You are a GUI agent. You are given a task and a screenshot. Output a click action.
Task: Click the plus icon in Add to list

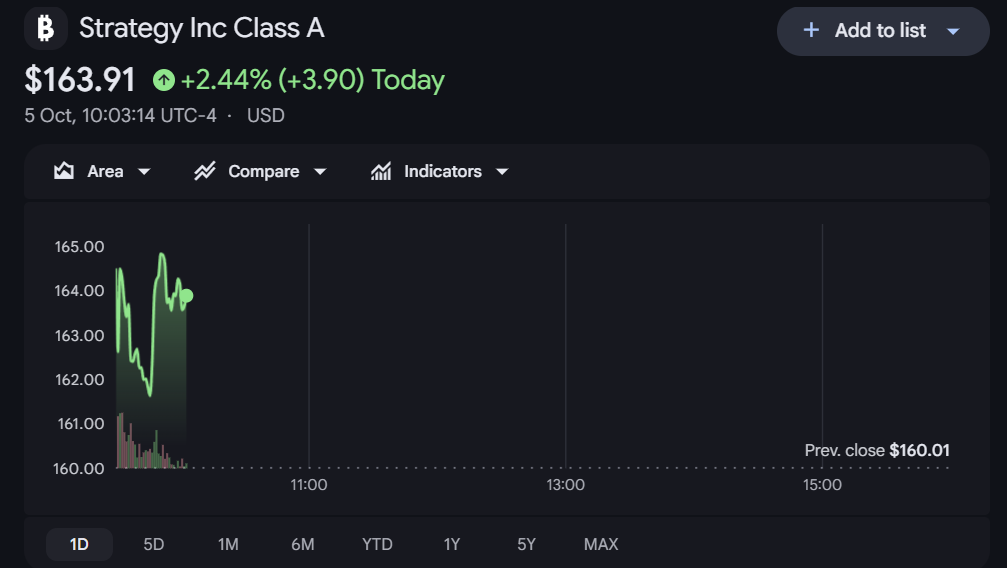pyautogui.click(x=811, y=30)
